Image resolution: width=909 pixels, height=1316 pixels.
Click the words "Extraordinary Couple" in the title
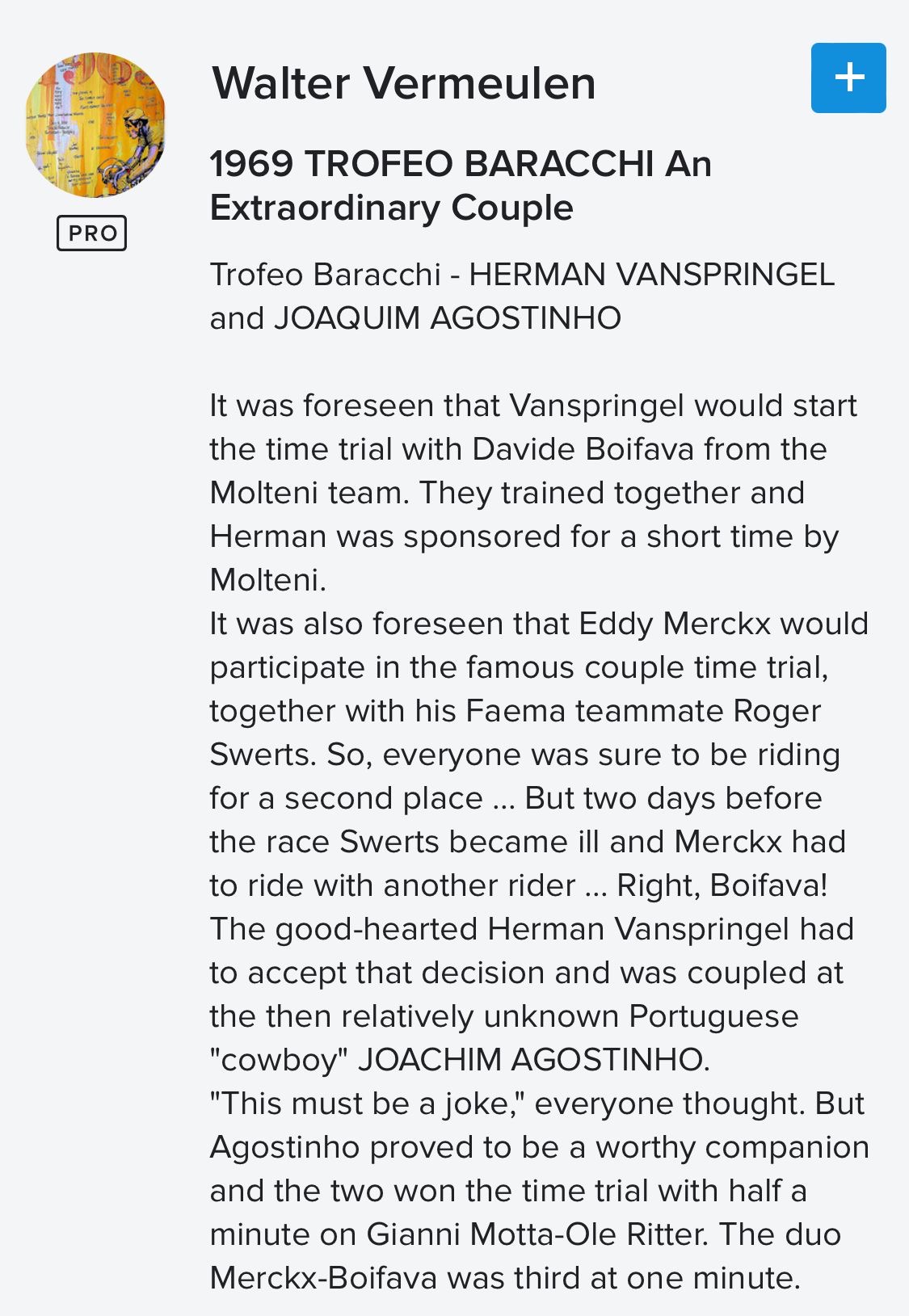[391, 208]
